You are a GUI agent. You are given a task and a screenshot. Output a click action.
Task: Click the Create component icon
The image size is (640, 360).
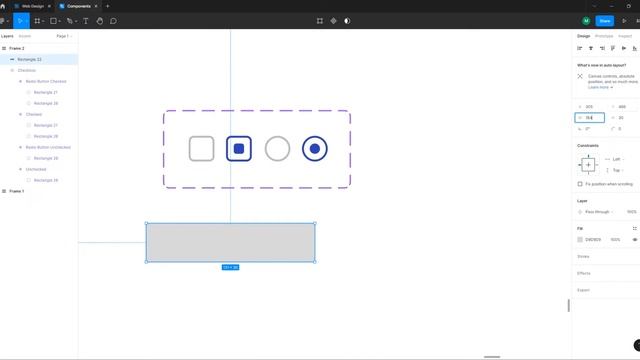click(x=333, y=21)
